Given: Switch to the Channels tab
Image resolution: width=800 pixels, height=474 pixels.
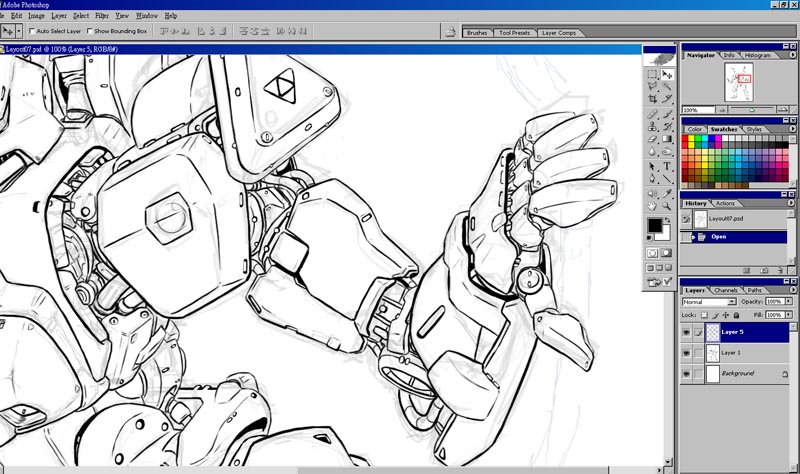Looking at the screenshot, I should [726, 290].
